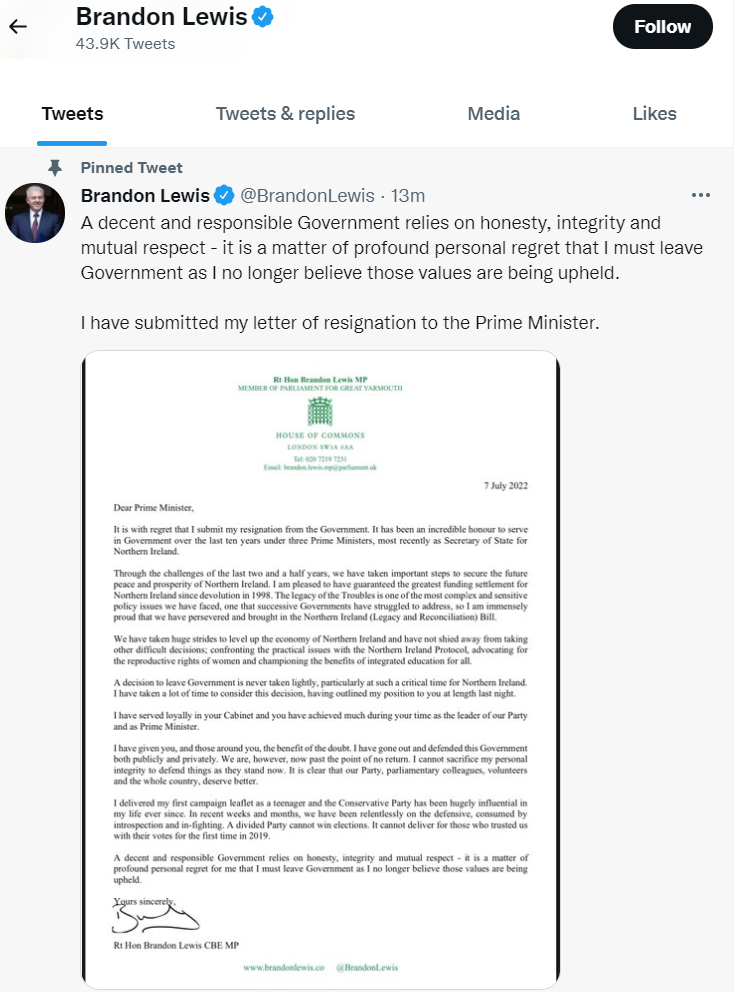The image size is (756, 992).
Task: Click the 43.9K Tweets count
Action: point(125,43)
